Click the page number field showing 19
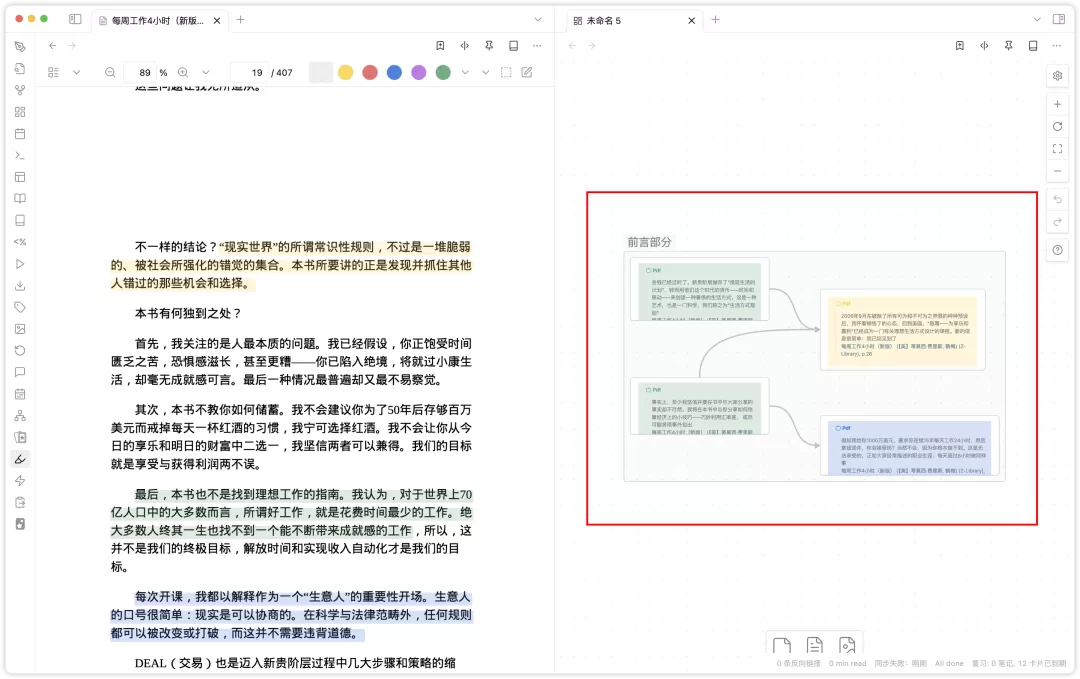Image resolution: width=1080 pixels, height=679 pixels. [x=250, y=72]
